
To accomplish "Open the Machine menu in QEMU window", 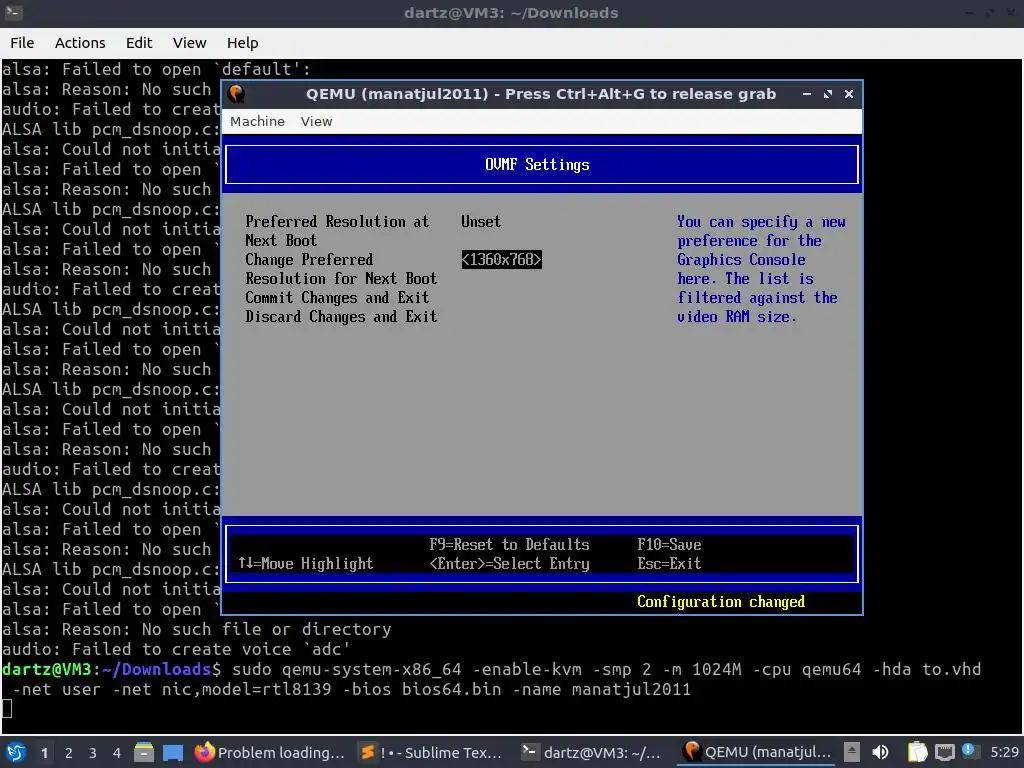I will pos(257,121).
